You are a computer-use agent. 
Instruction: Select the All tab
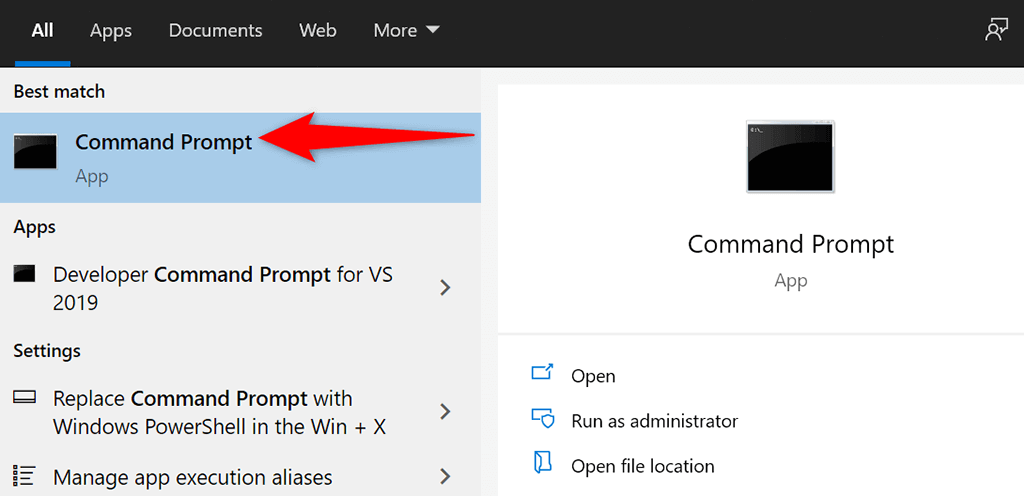[x=42, y=31]
